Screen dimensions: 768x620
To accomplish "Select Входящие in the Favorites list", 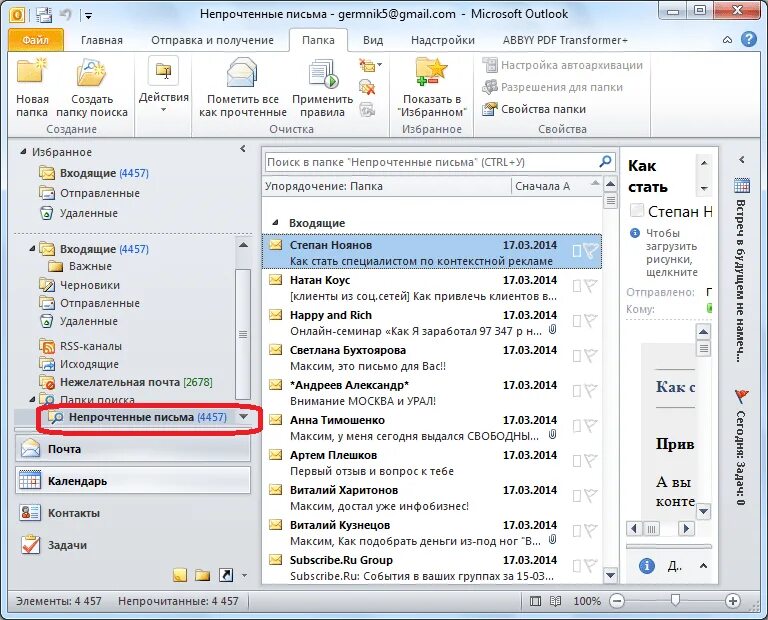I will coord(94,173).
